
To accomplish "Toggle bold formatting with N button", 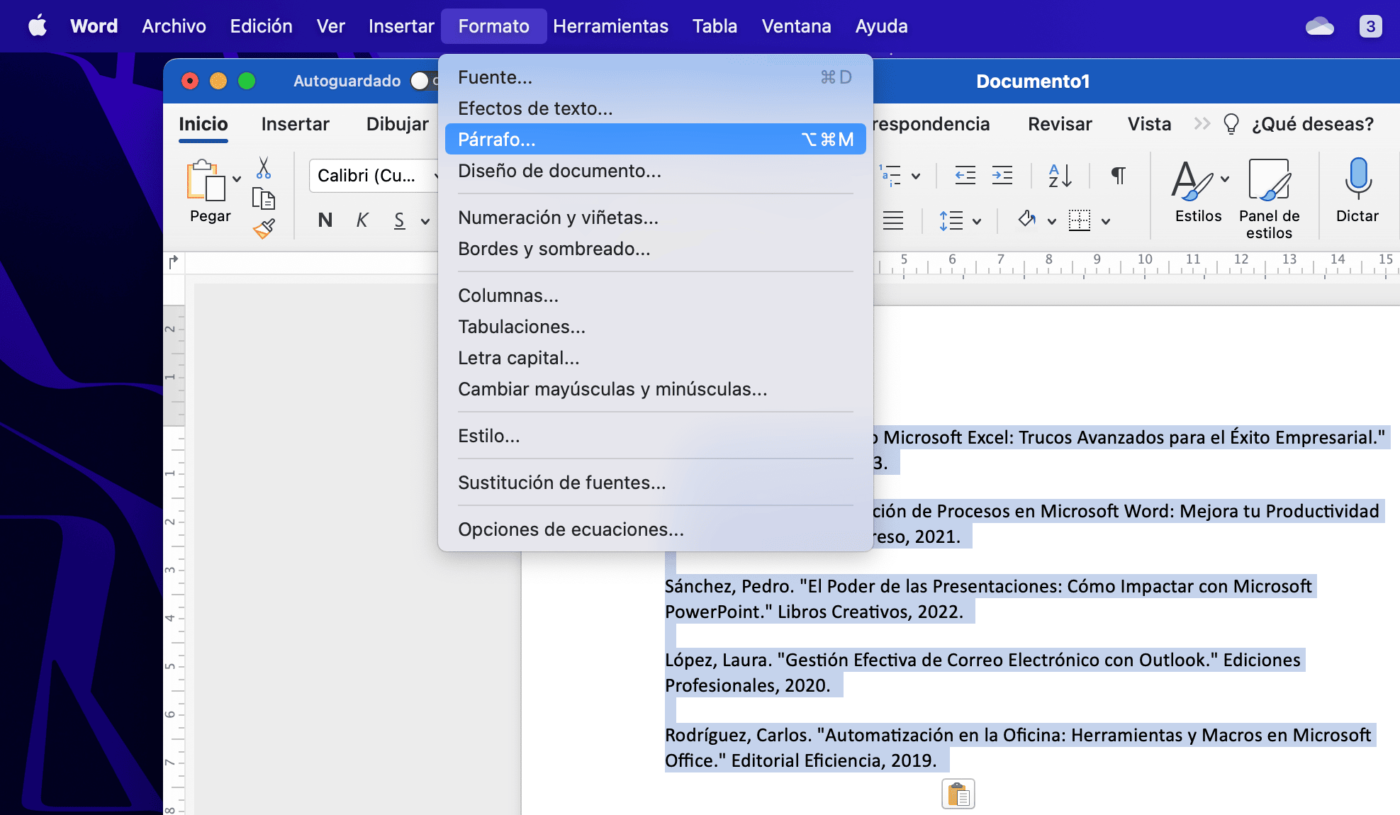I will (x=324, y=220).
